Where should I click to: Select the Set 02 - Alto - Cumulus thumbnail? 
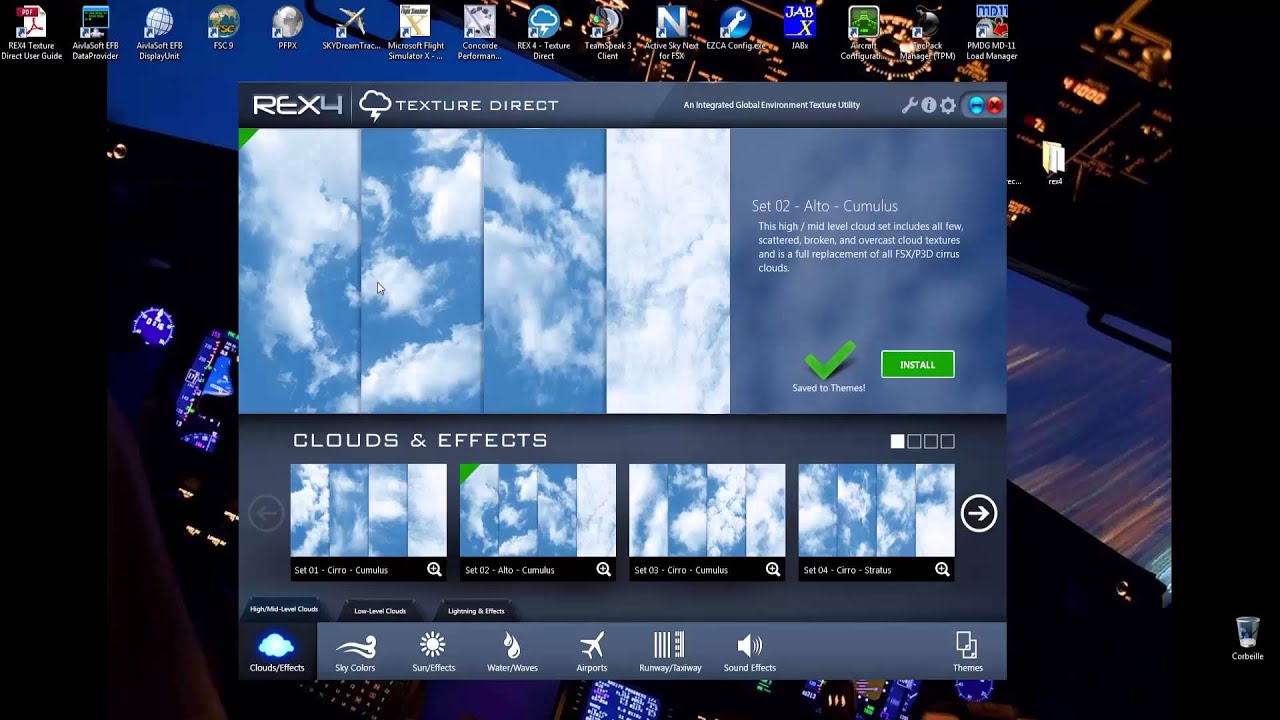537,510
